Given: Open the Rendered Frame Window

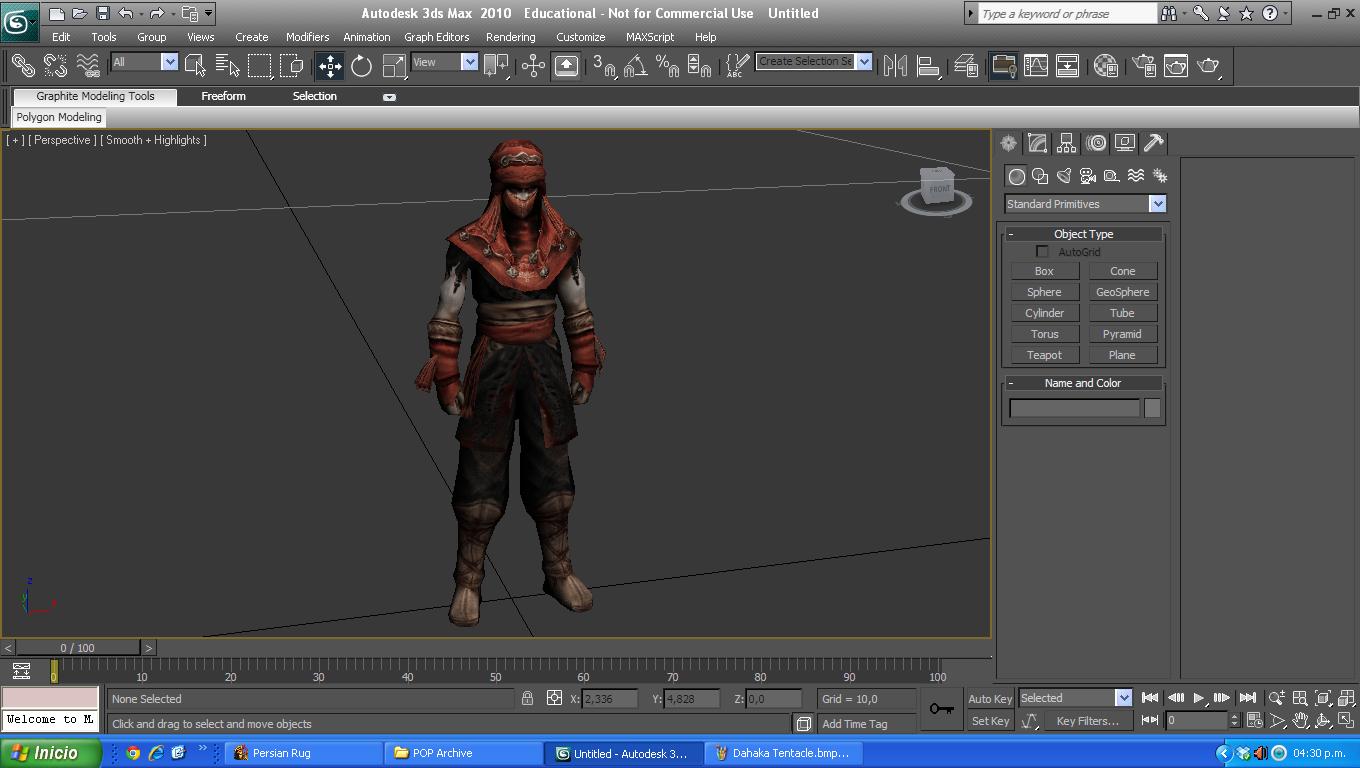Looking at the screenshot, I should pyautogui.click(x=1176, y=66).
